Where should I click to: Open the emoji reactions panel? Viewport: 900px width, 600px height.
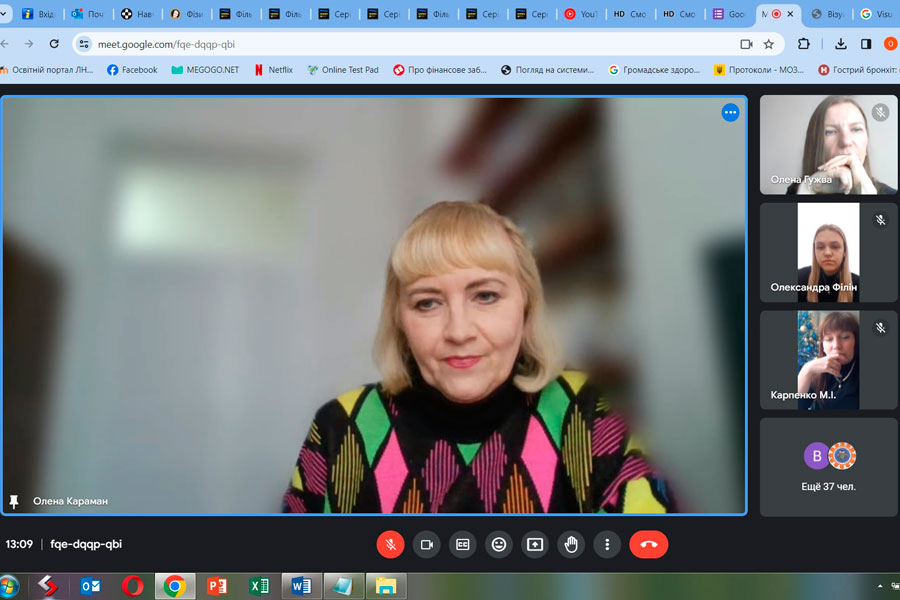click(499, 544)
